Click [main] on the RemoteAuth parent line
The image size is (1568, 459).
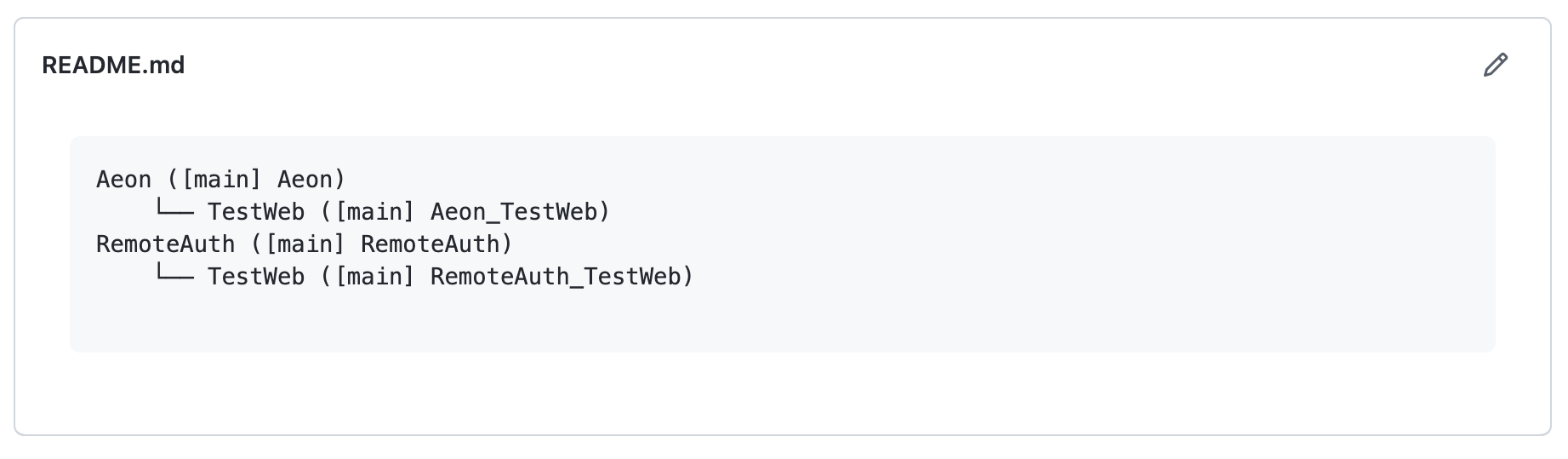pyautogui.click(x=305, y=244)
